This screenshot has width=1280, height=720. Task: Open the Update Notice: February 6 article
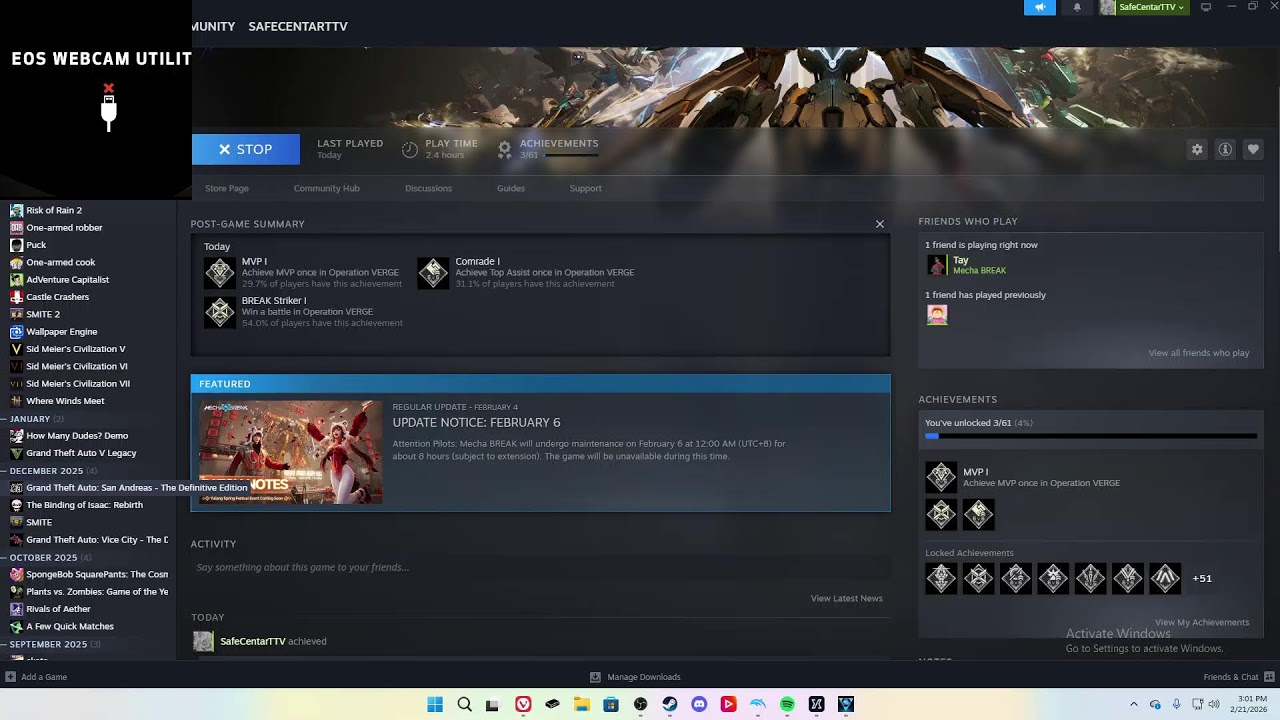click(476, 423)
